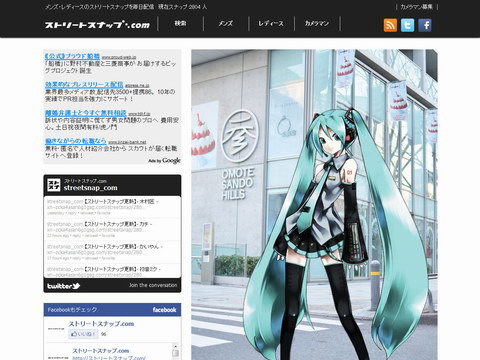Click the header tagline showing the snap count
This screenshot has width=480, height=360.
[126, 7]
